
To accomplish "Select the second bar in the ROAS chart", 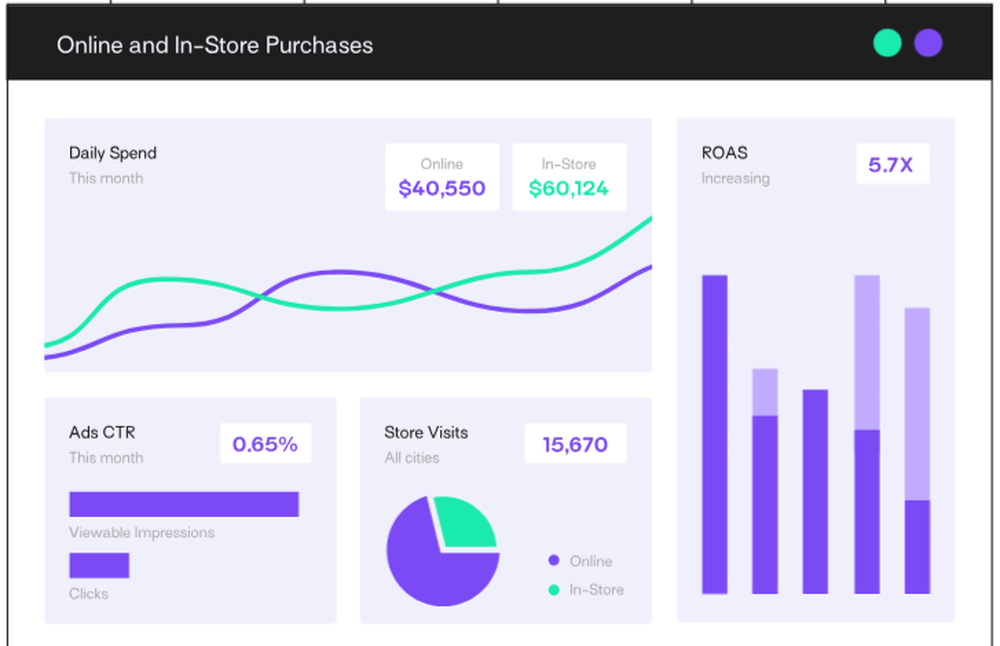I will [x=765, y=481].
